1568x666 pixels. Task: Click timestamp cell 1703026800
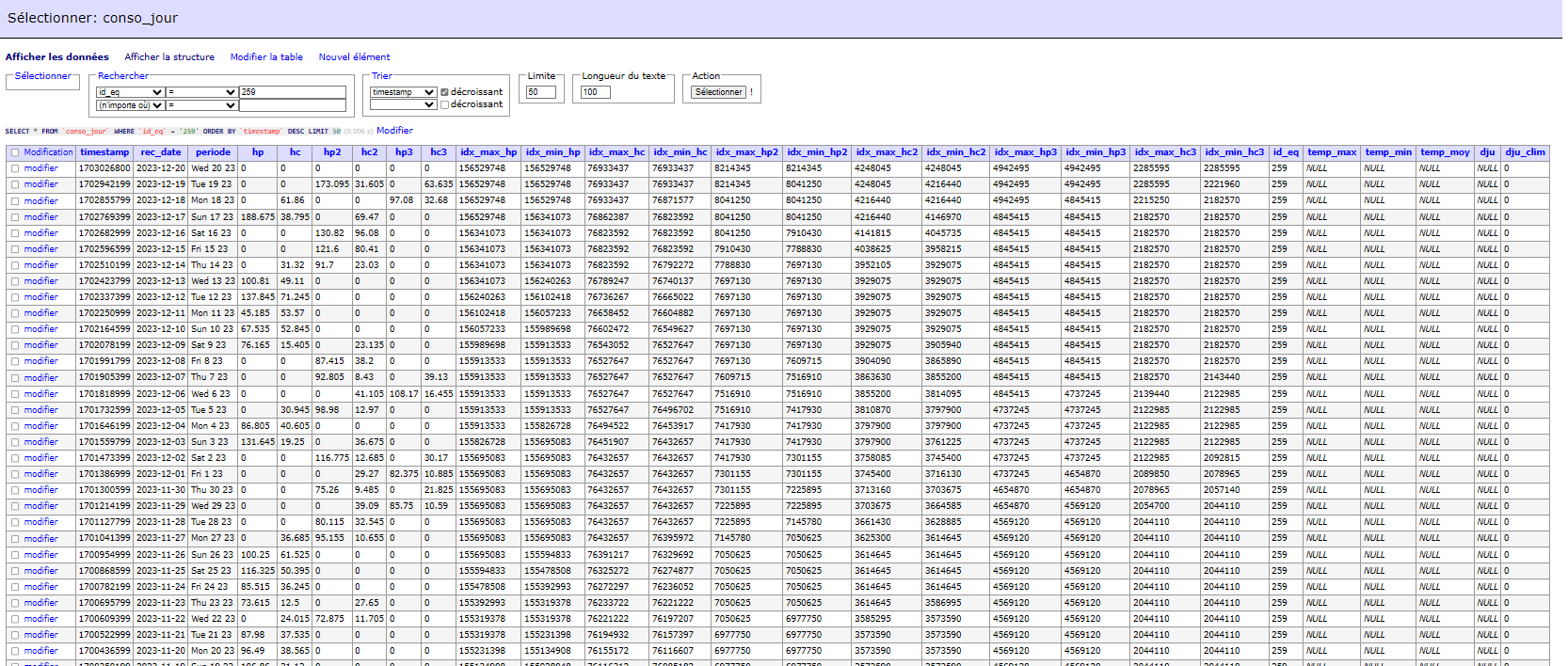[x=104, y=168]
